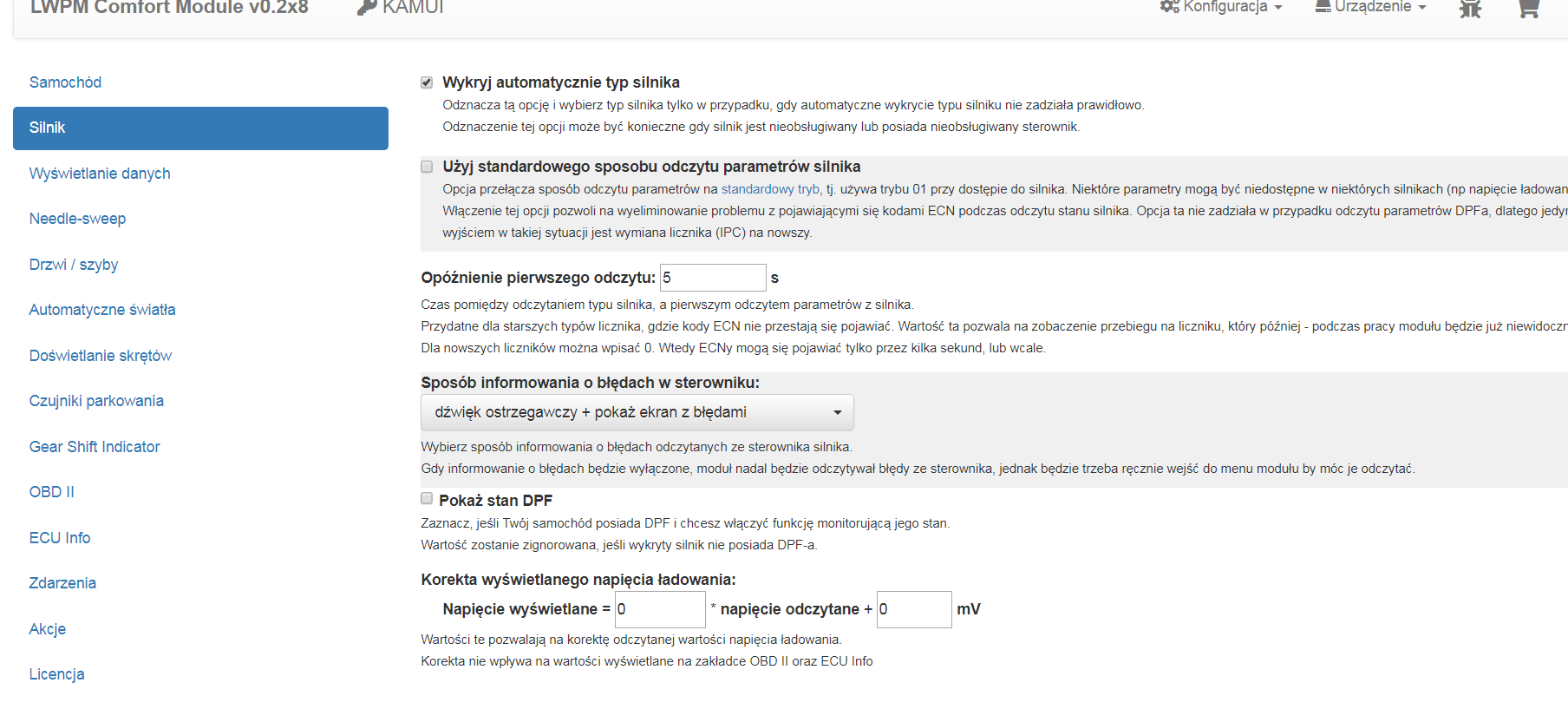Switch to the Samochód tab
Image resolution: width=1568 pixels, height=709 pixels.
65,82
